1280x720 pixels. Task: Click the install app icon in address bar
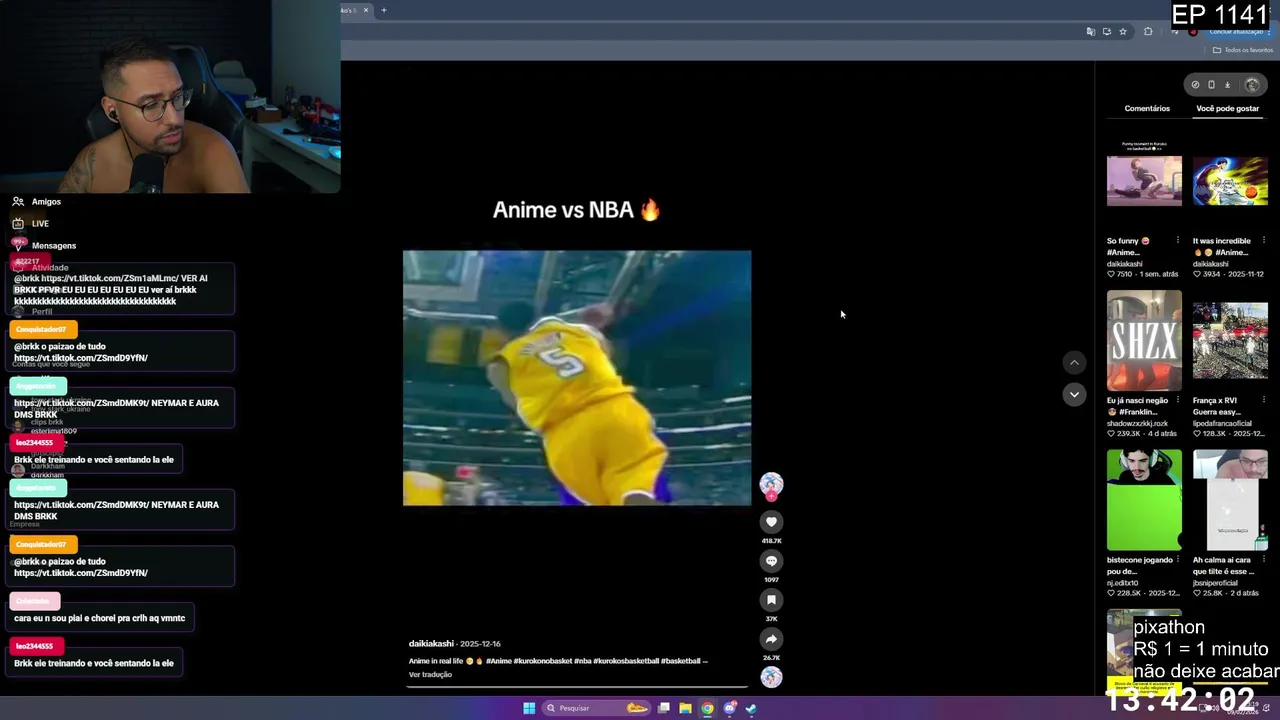[x=1106, y=32]
